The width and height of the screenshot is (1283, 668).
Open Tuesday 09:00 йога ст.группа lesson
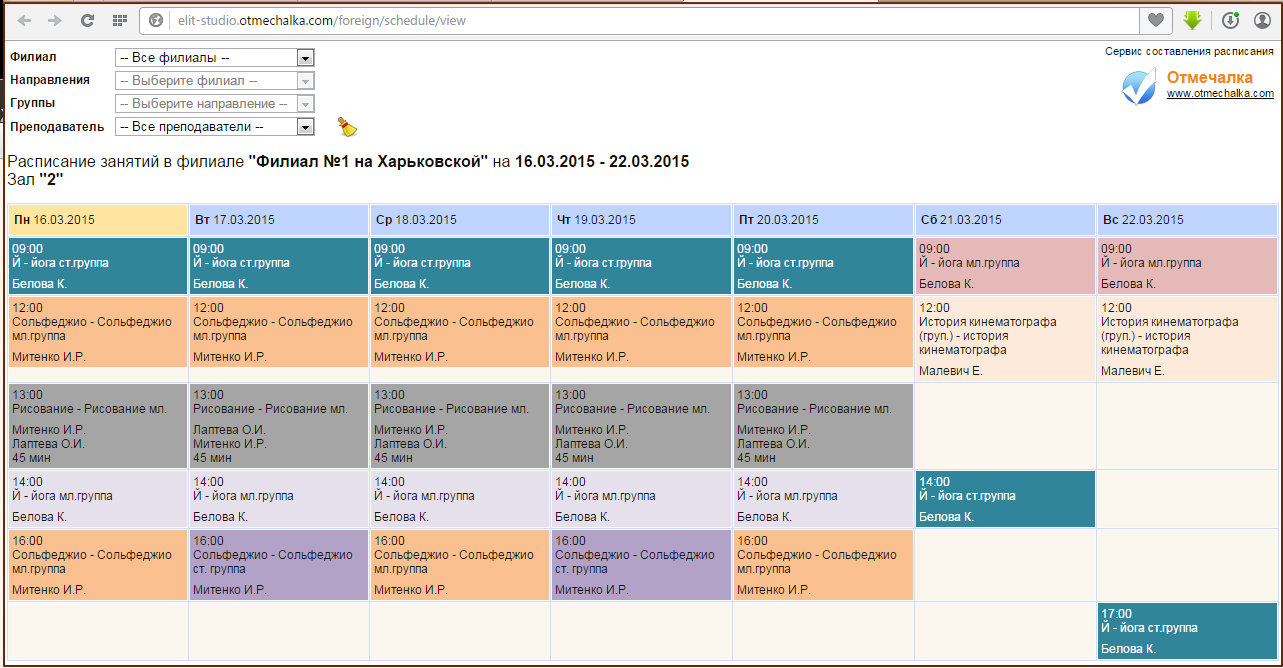pyautogui.click(x=279, y=266)
